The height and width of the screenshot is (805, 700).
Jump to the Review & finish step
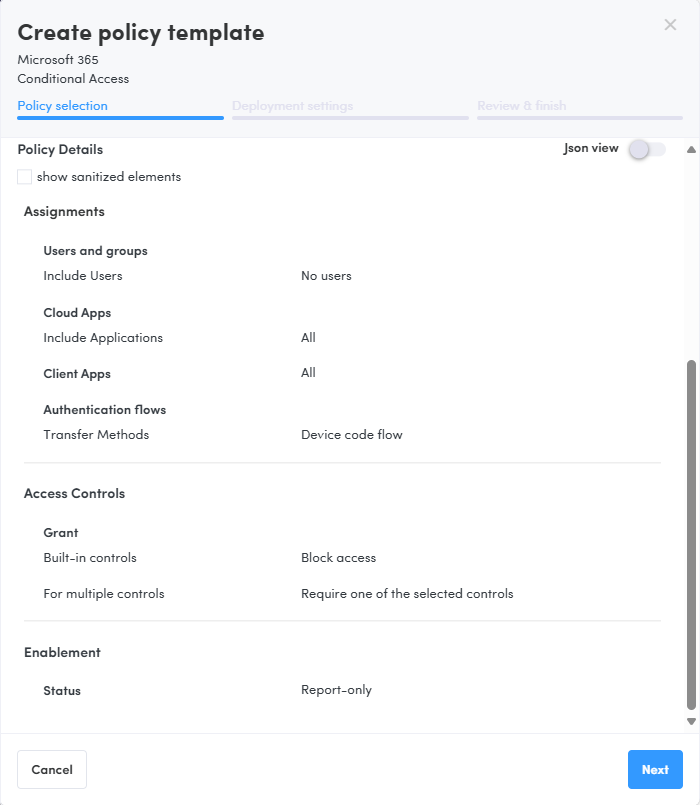[x=521, y=106]
